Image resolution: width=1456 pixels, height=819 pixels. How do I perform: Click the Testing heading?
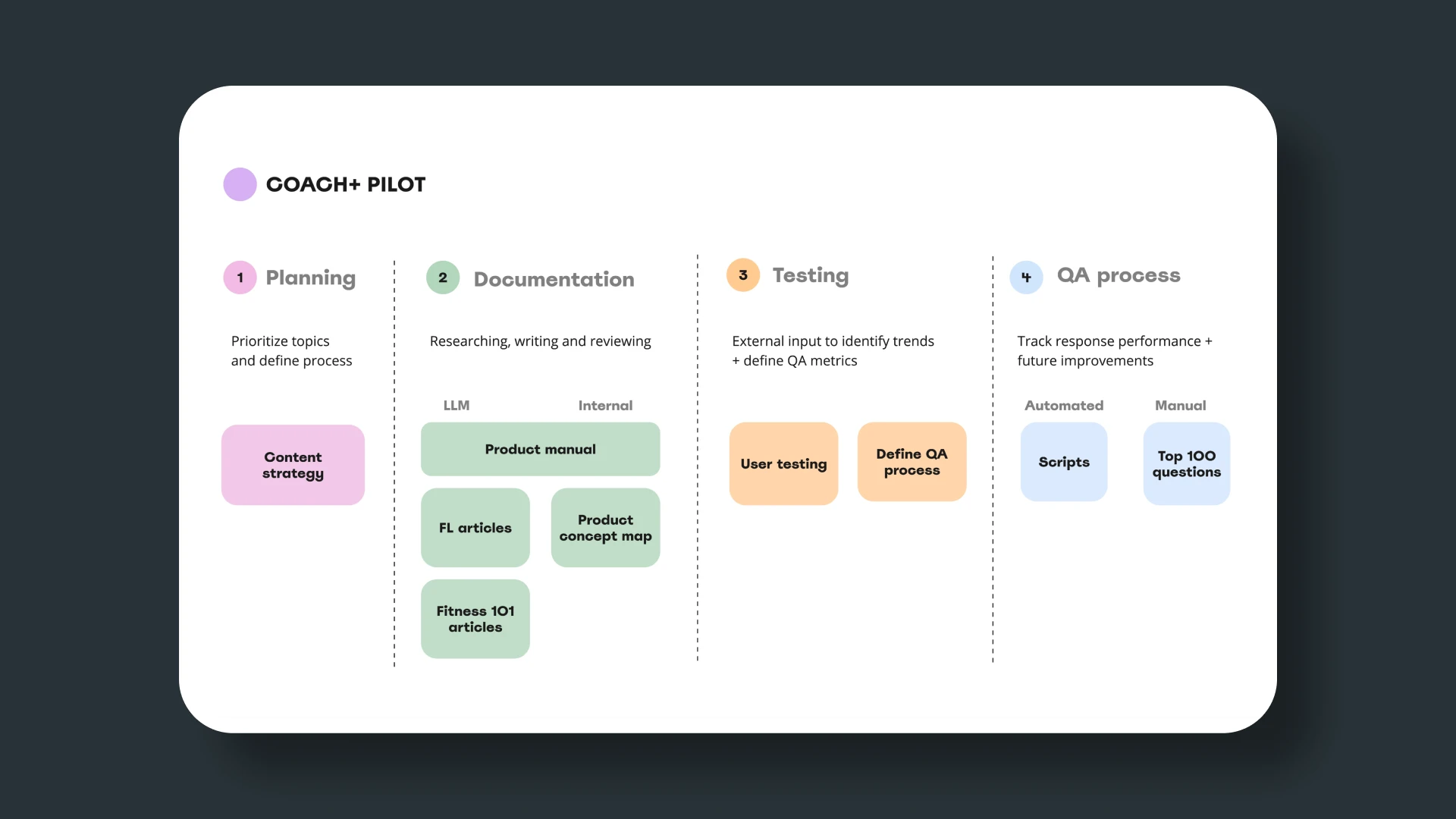click(x=811, y=276)
